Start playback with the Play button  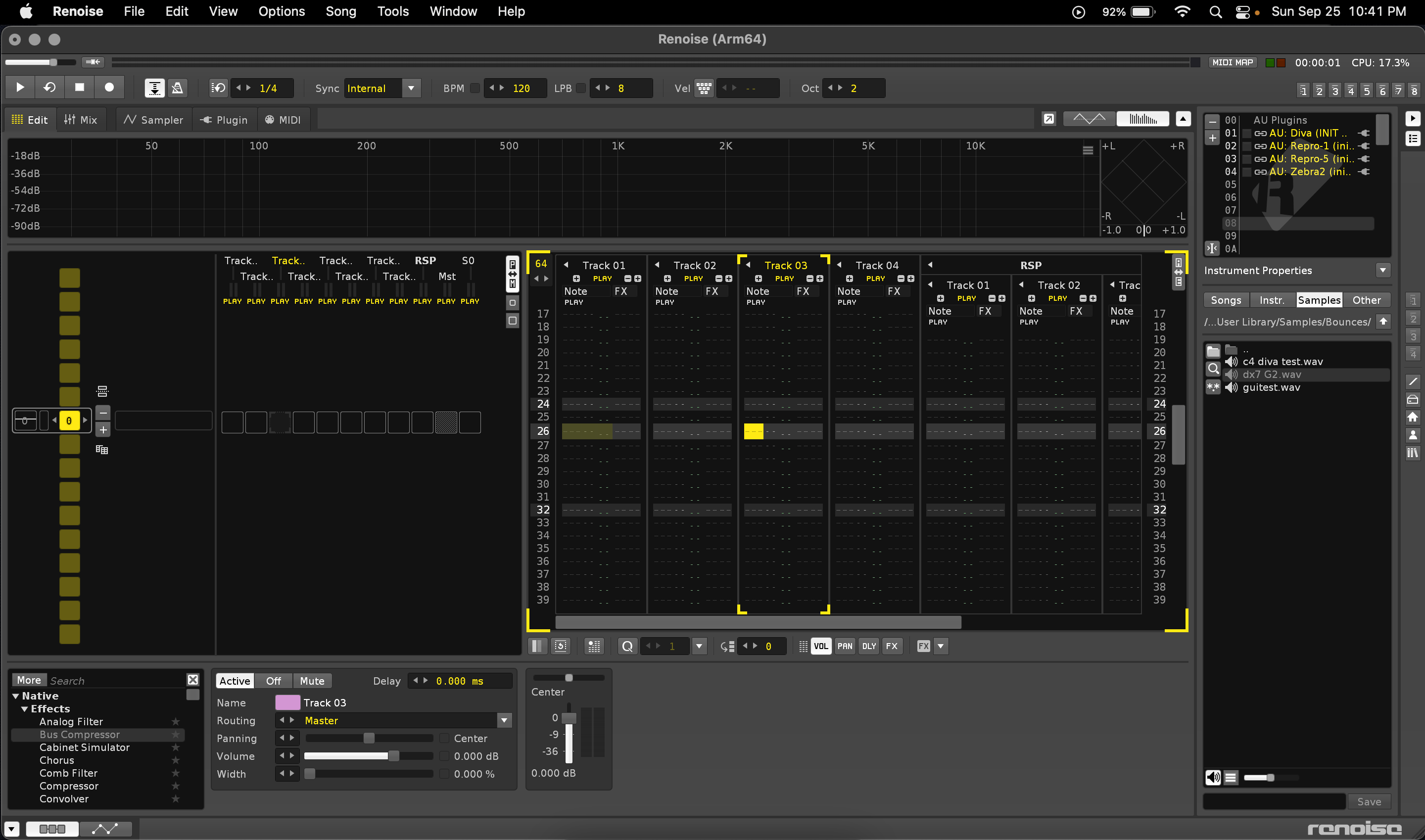click(20, 88)
